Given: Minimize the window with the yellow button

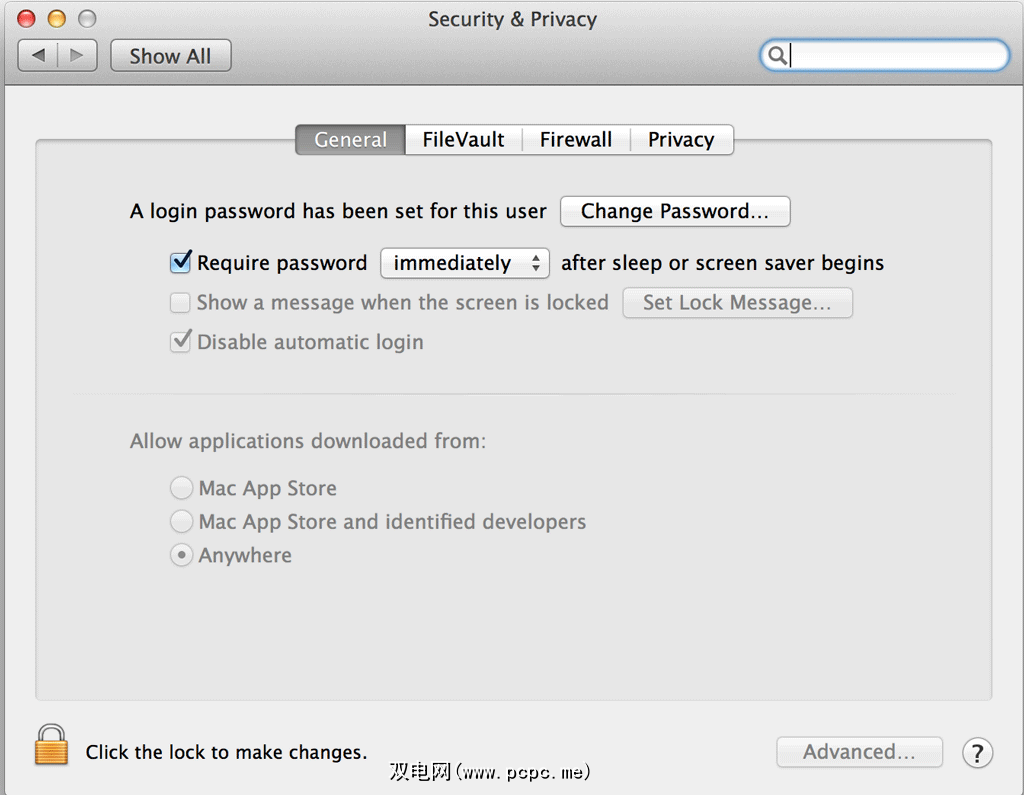Looking at the screenshot, I should 57,19.
